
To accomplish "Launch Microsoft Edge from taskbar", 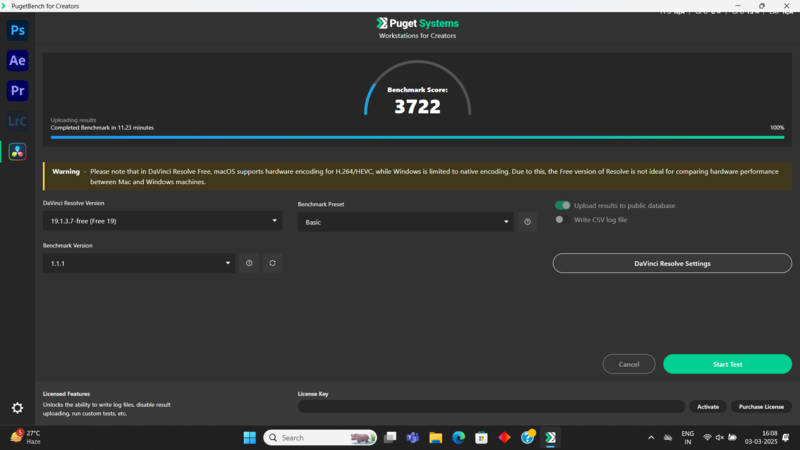I will 459,437.
